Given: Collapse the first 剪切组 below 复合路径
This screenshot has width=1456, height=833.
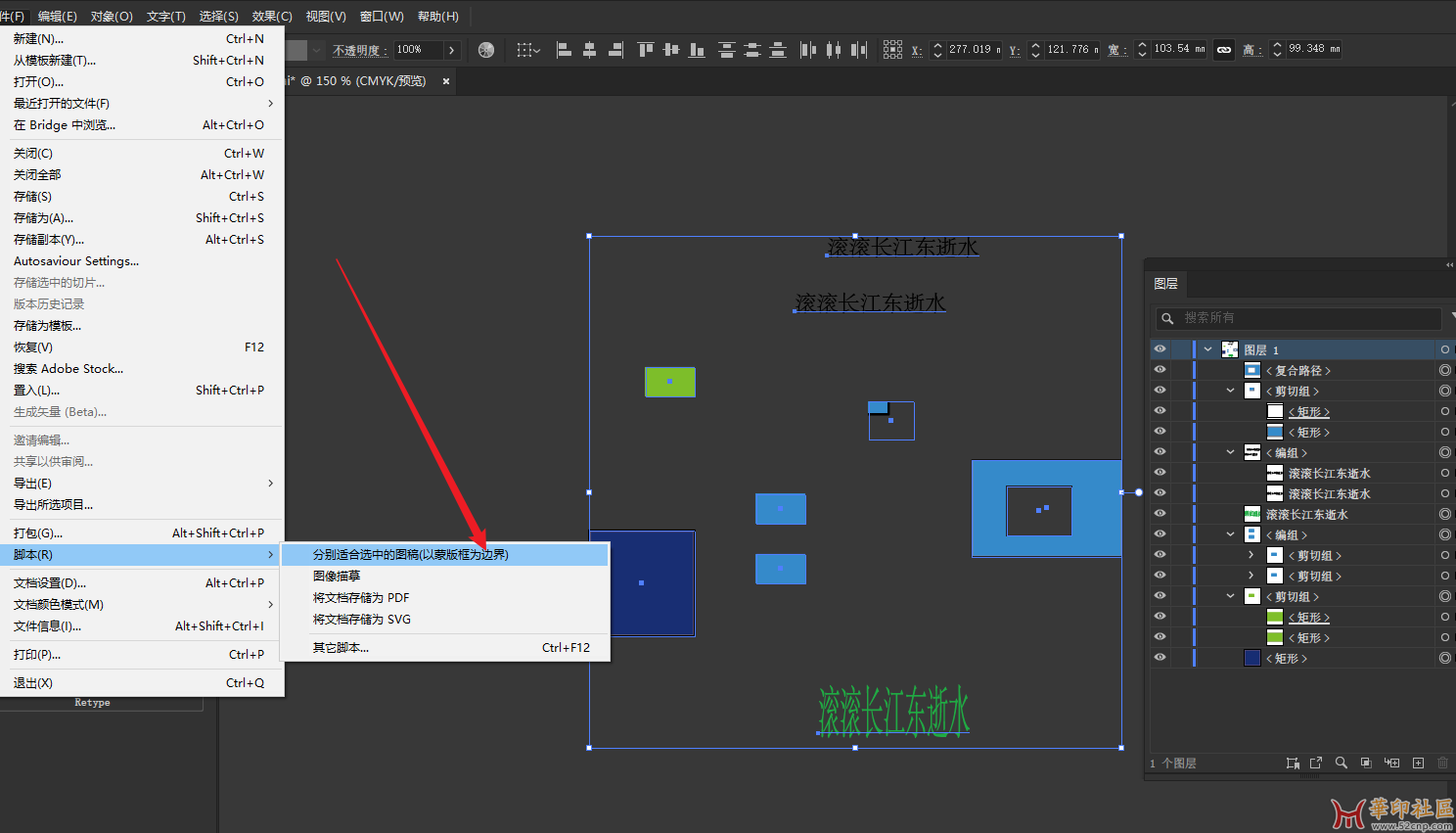Looking at the screenshot, I should 1231,391.
